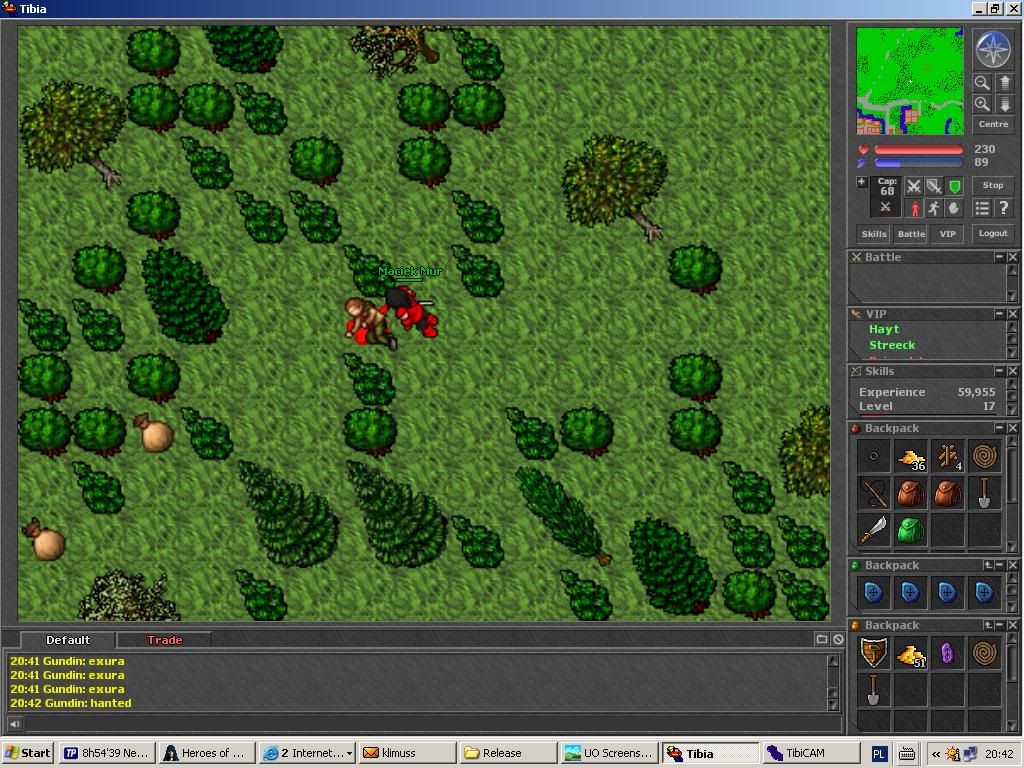This screenshot has height=768, width=1024.
Task: Toggle secure mode hand icon
Action: 954,208
